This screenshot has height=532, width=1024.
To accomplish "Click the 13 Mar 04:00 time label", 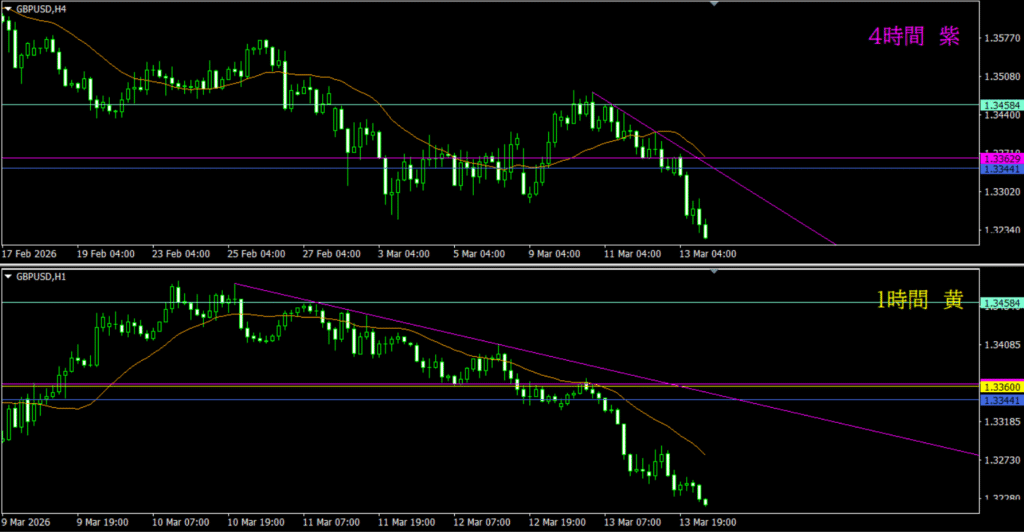I will 709,254.
